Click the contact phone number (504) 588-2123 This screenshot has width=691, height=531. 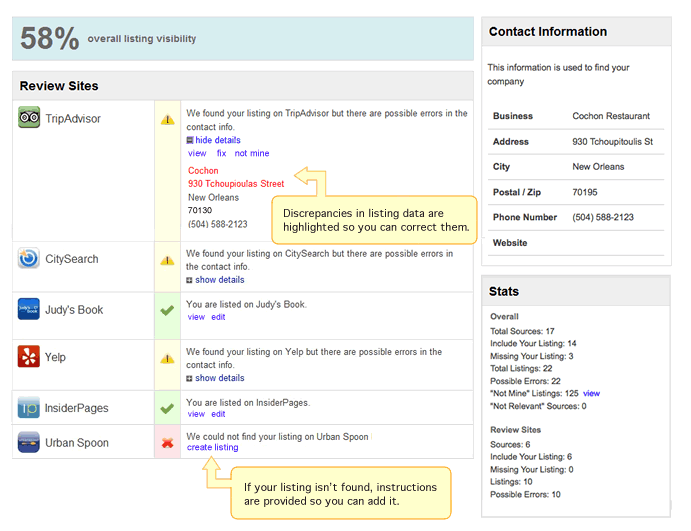coord(603,217)
